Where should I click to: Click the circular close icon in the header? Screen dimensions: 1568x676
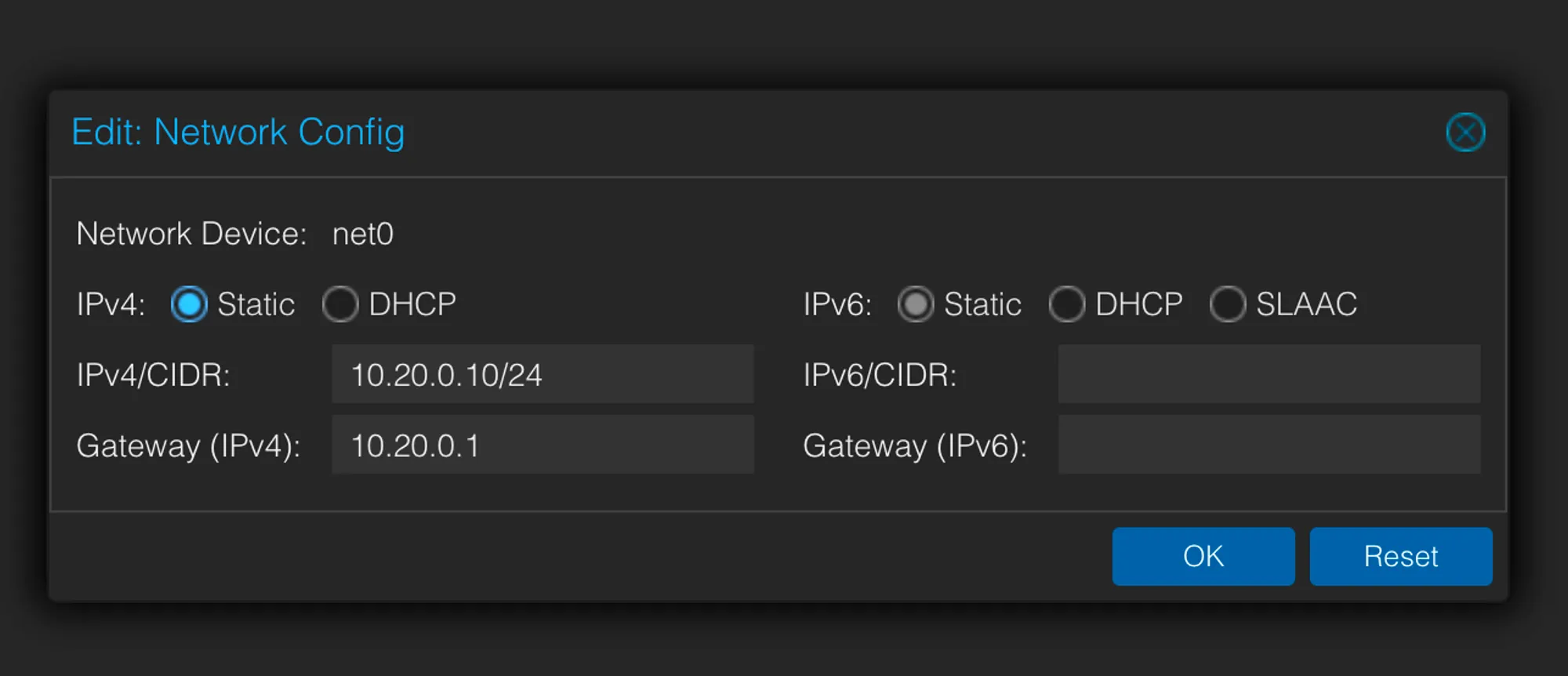(x=1465, y=132)
